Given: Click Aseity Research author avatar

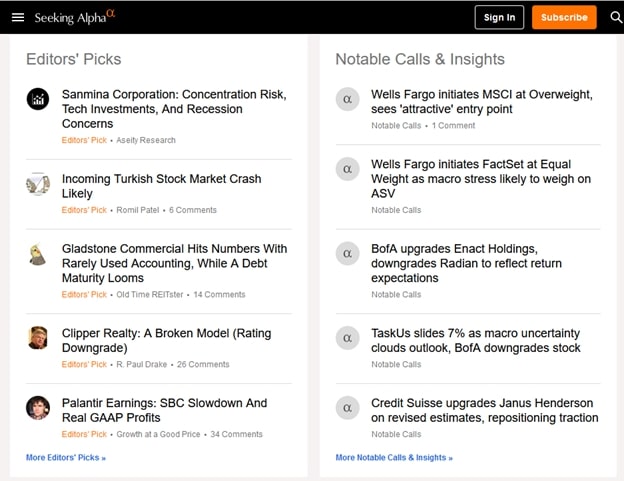Looking at the screenshot, I should (38, 99).
